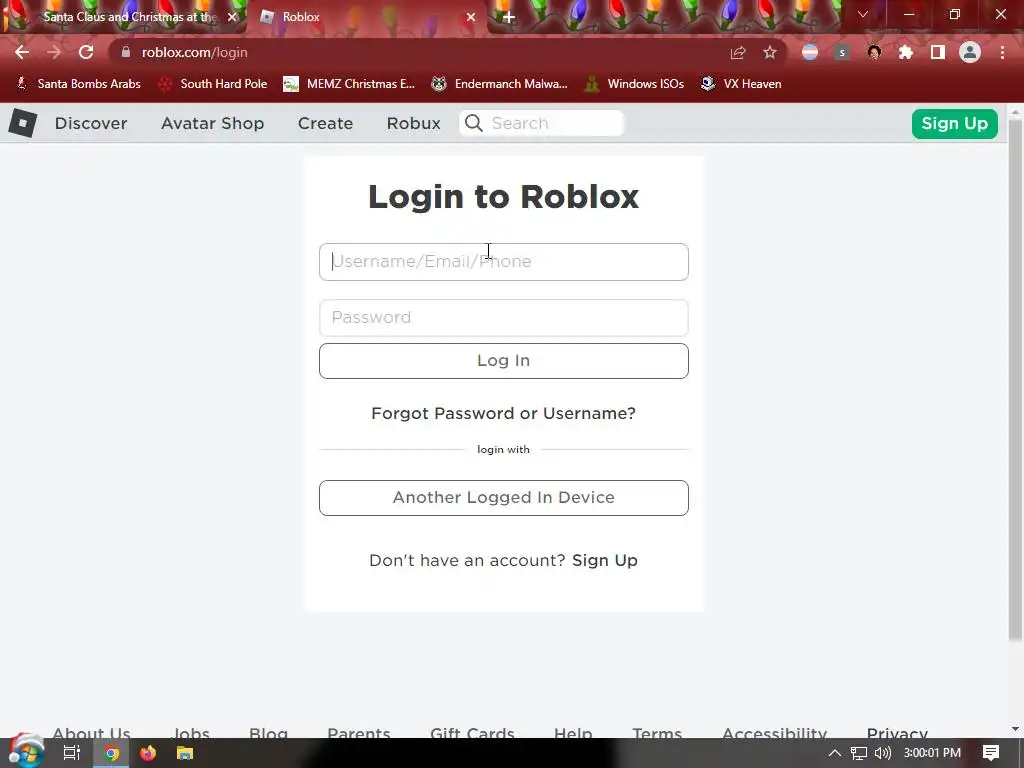Open a new tab with plus icon
This screenshot has width=1024, height=768.
[509, 18]
